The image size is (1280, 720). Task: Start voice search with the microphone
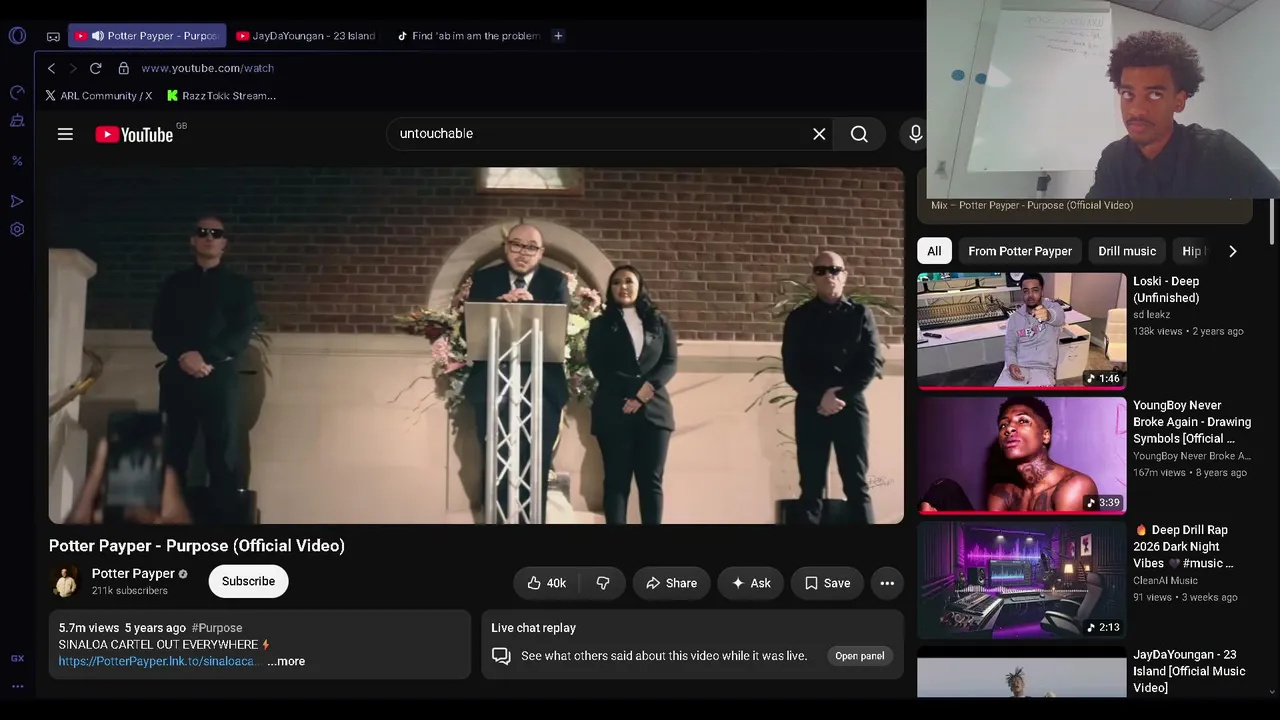[915, 134]
